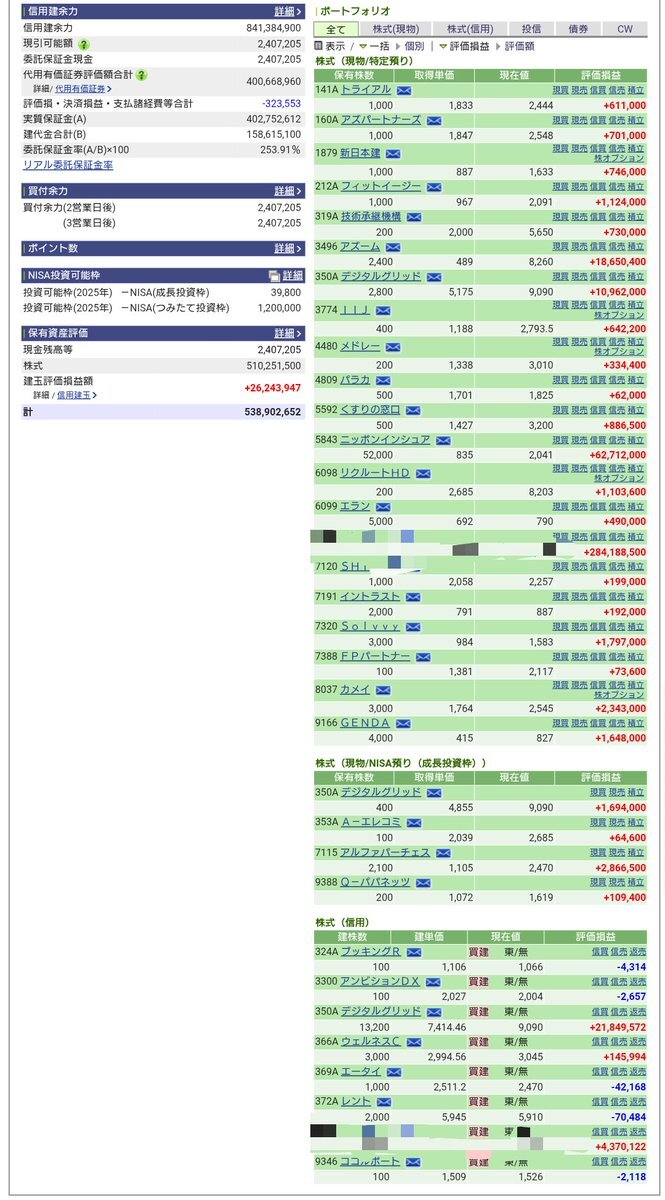665x1200 pixels.
Task: Click the envelope icon next to イントラスト
Action: pos(414,597)
